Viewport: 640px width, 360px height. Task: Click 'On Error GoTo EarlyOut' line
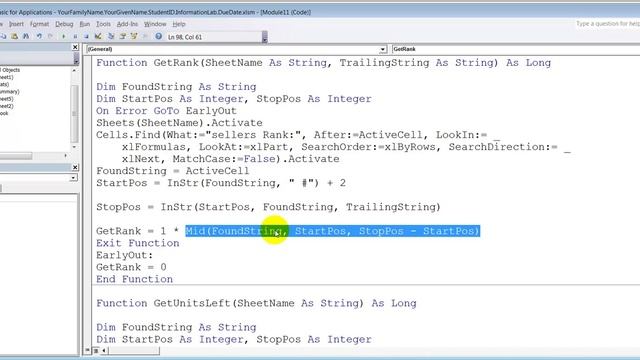pyautogui.click(x=166, y=111)
